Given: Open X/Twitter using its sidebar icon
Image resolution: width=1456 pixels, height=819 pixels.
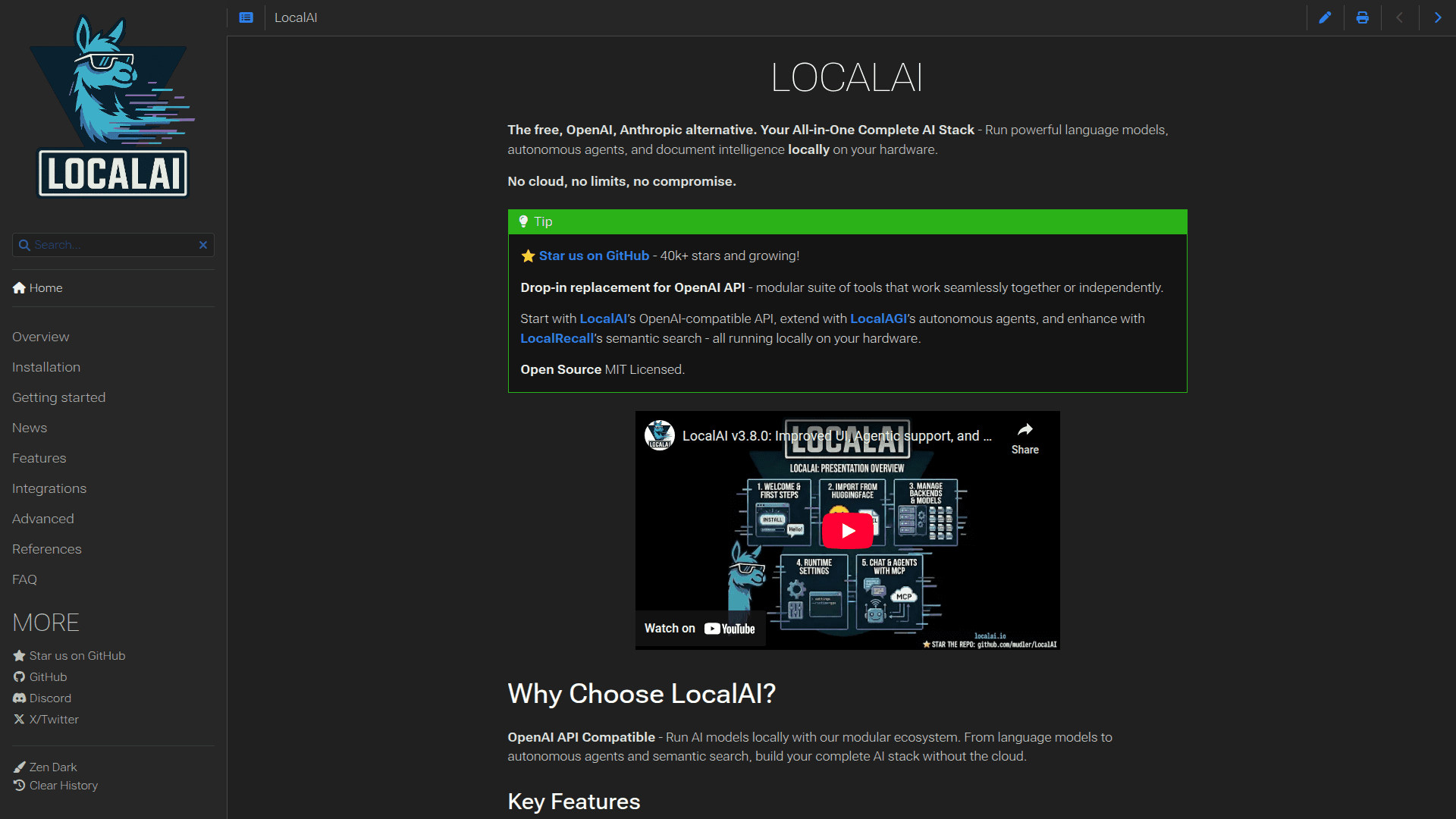Looking at the screenshot, I should (18, 719).
